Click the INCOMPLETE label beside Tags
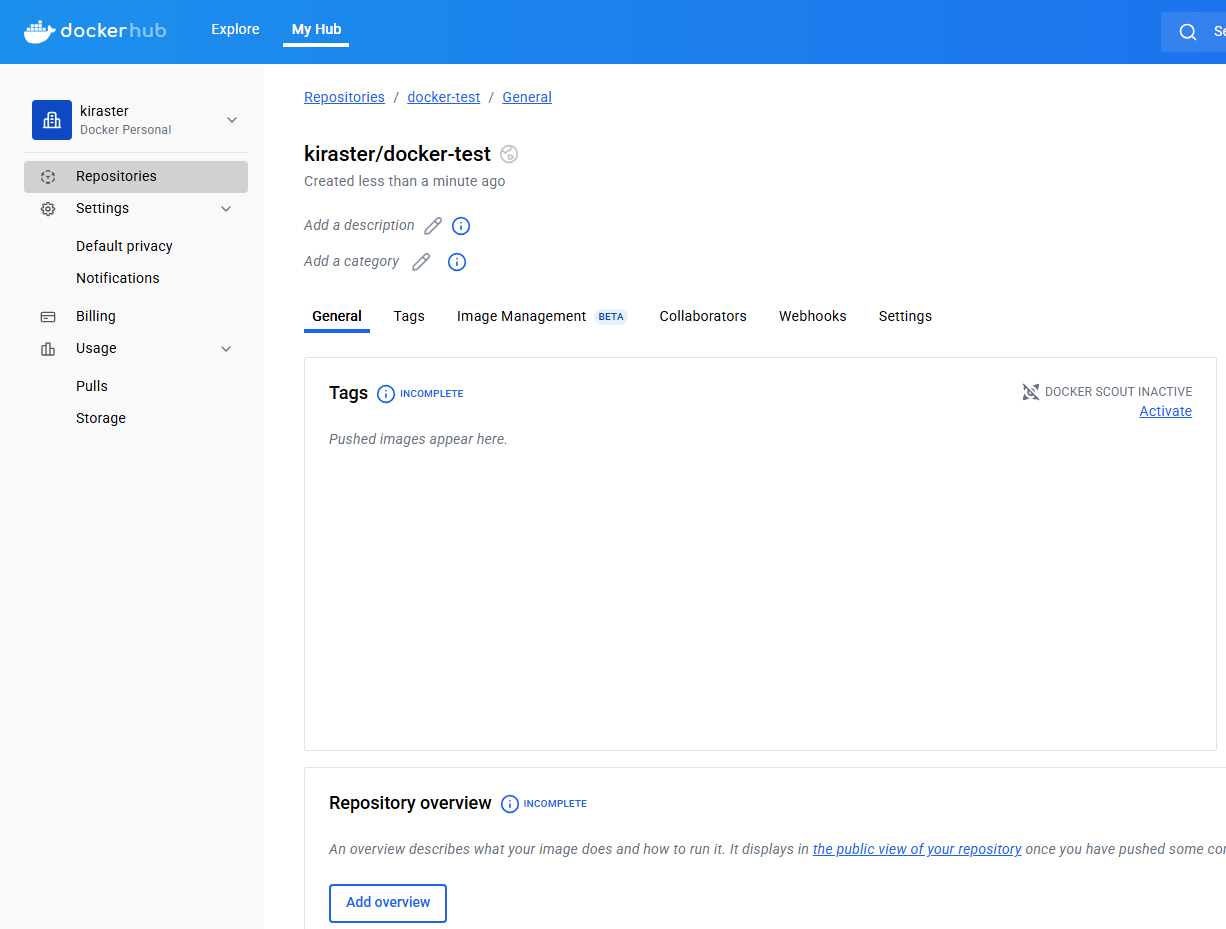Image resolution: width=1226 pixels, height=929 pixels. pos(432,394)
